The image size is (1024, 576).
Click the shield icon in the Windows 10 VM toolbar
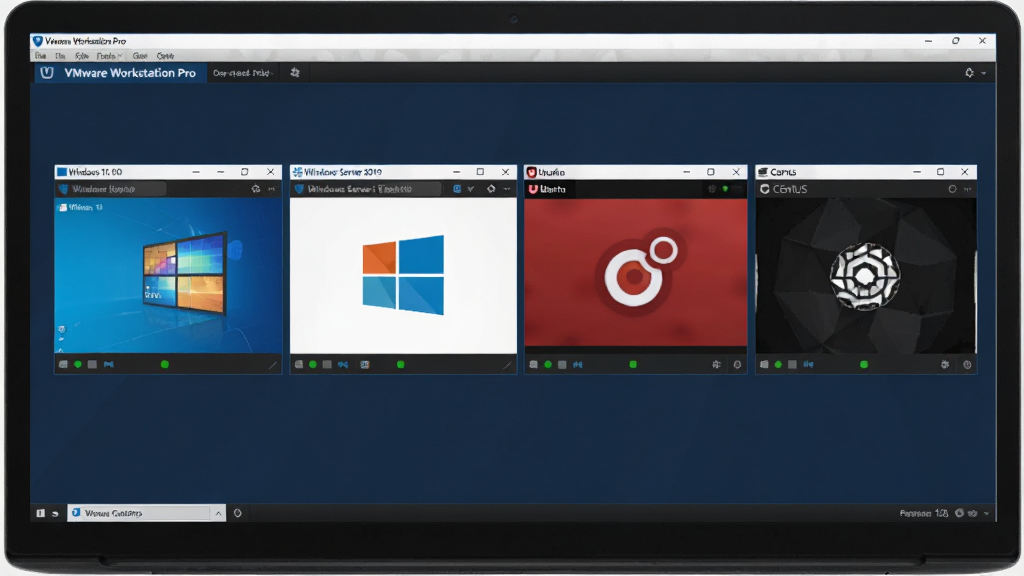click(x=63, y=189)
